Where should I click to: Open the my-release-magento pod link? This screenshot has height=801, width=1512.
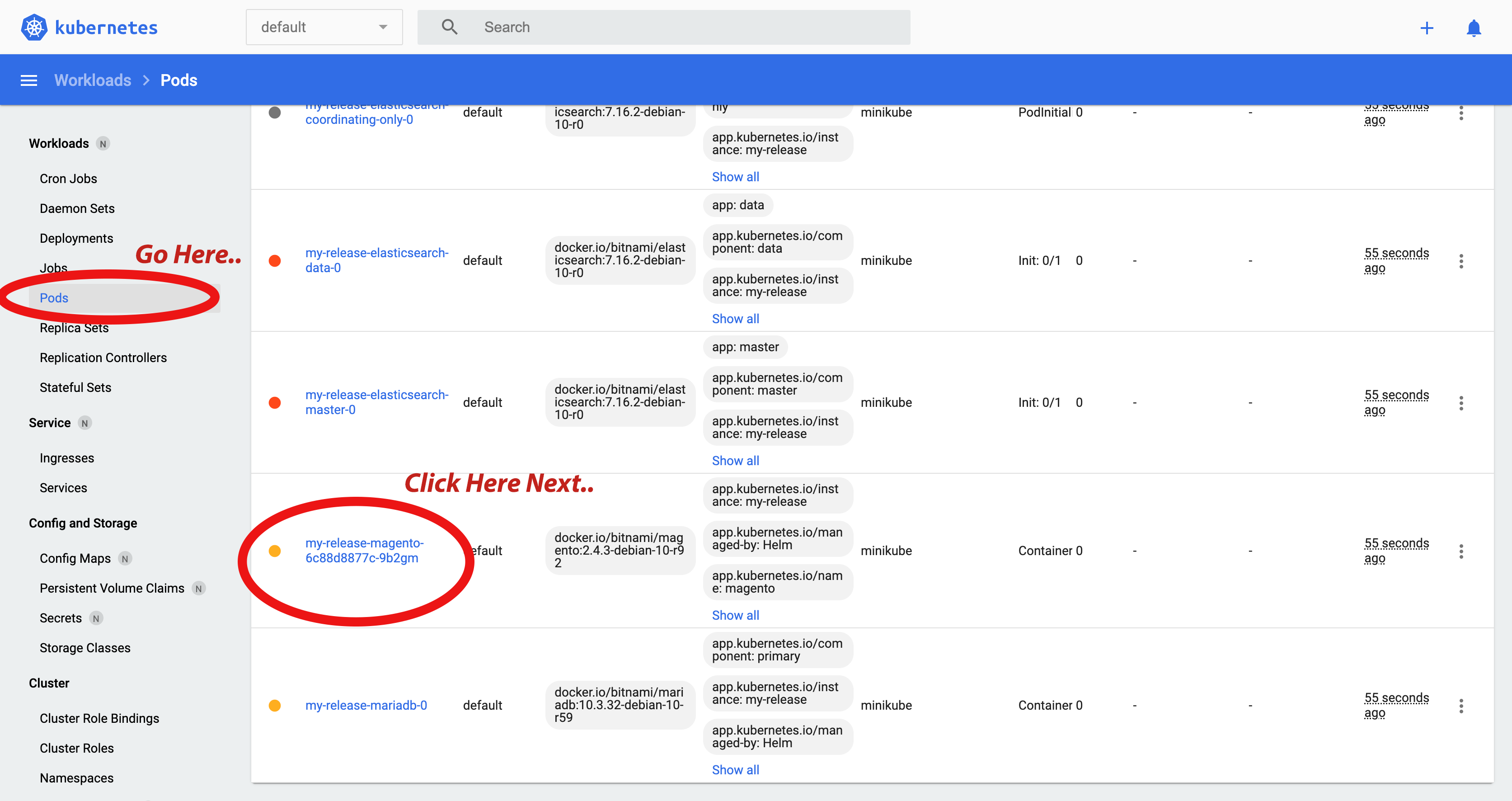(x=364, y=551)
